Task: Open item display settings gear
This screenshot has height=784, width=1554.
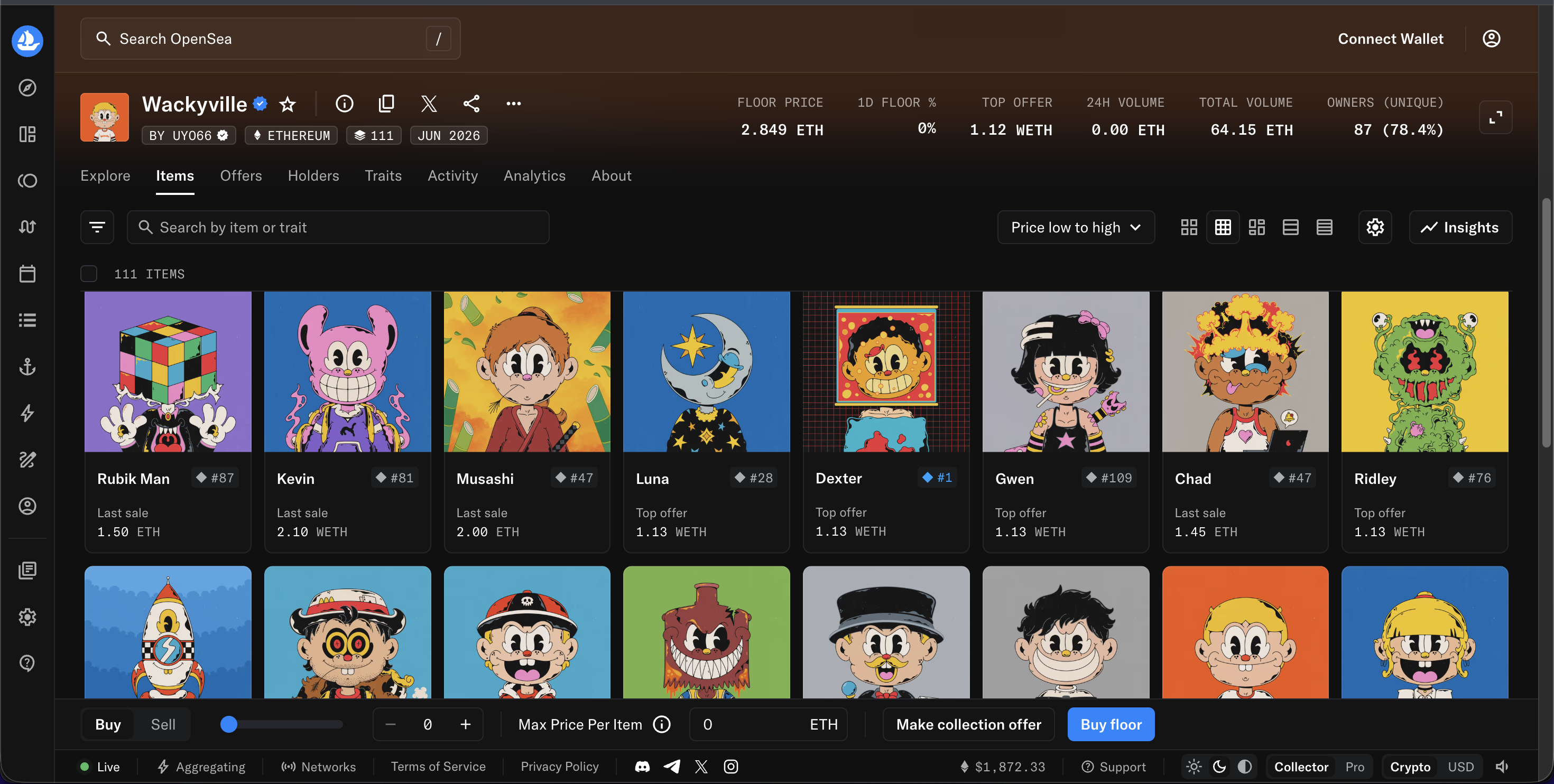Action: coord(1375,227)
